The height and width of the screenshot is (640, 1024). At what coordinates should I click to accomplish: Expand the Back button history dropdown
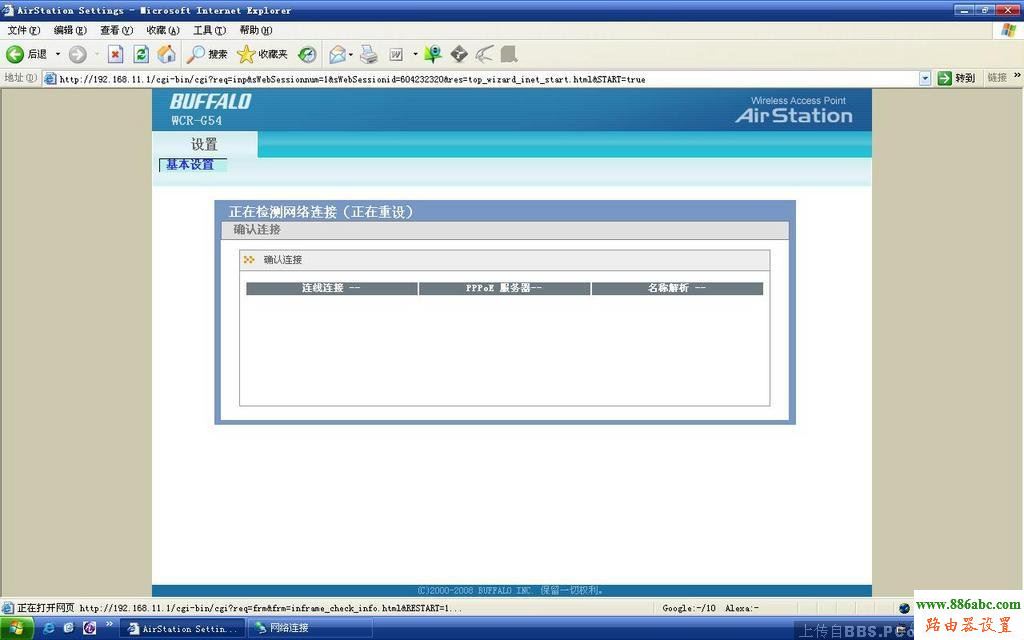click(x=58, y=54)
